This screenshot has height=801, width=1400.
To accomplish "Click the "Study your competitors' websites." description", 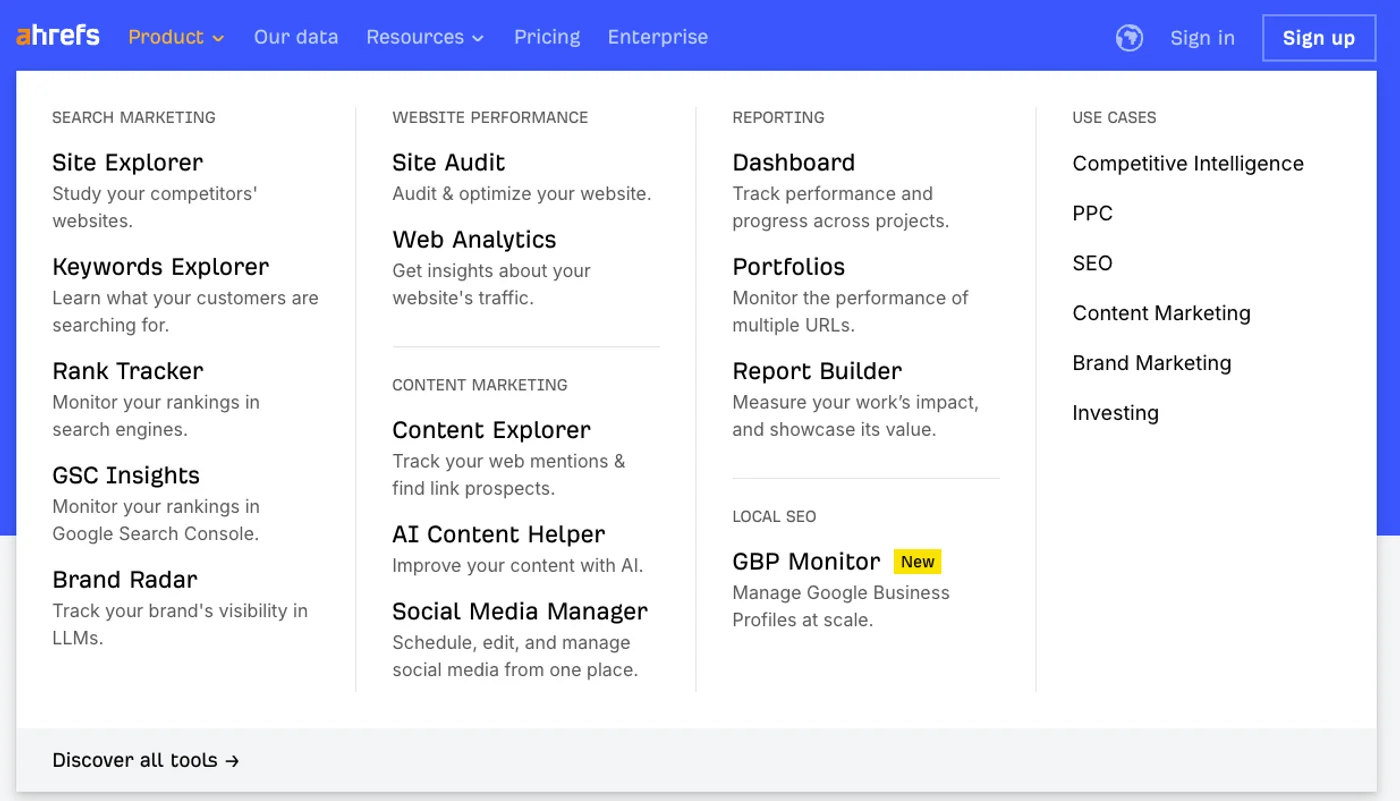I will tap(155, 207).
